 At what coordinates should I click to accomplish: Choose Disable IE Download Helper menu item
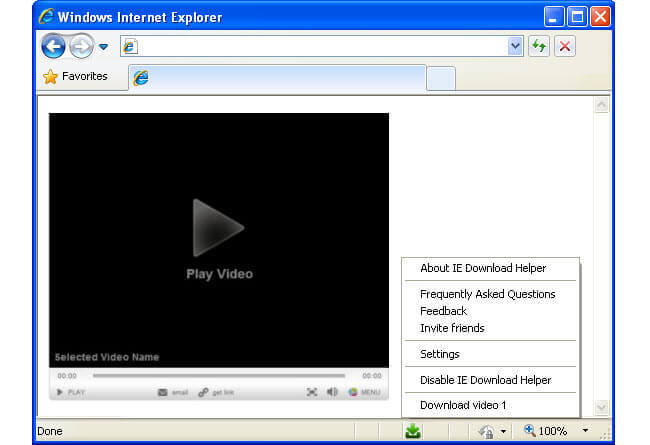(485, 380)
